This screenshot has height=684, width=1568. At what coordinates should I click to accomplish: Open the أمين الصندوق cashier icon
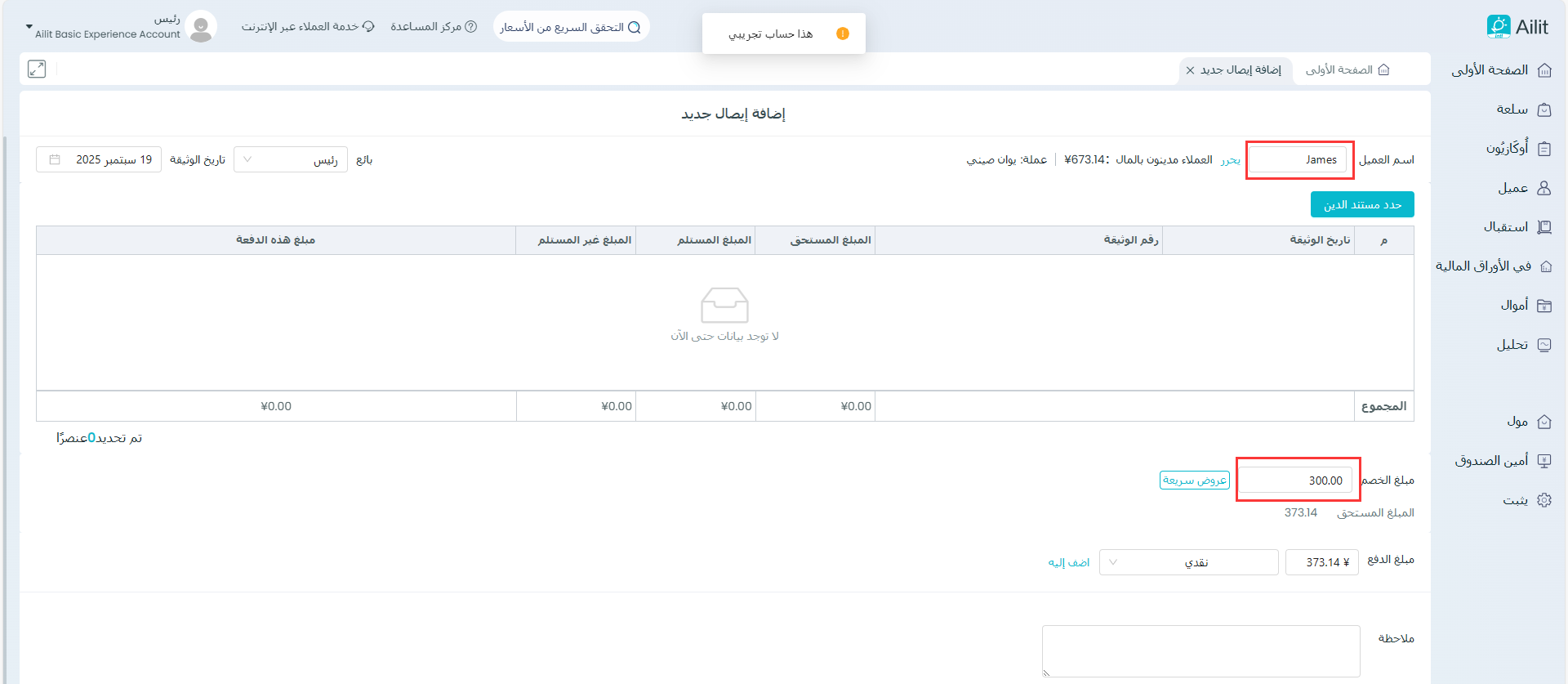(1543, 461)
